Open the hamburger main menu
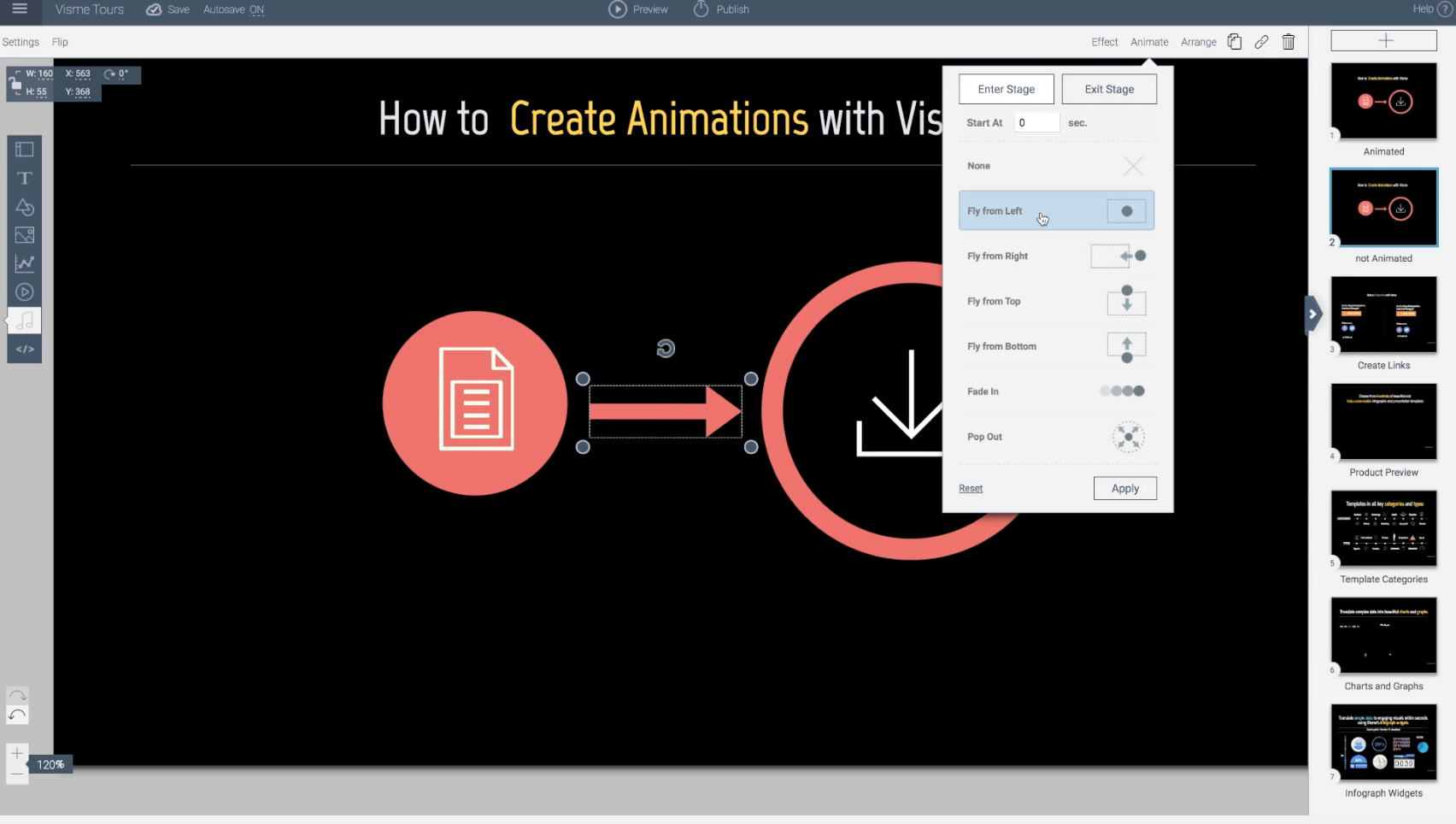 coord(20,9)
